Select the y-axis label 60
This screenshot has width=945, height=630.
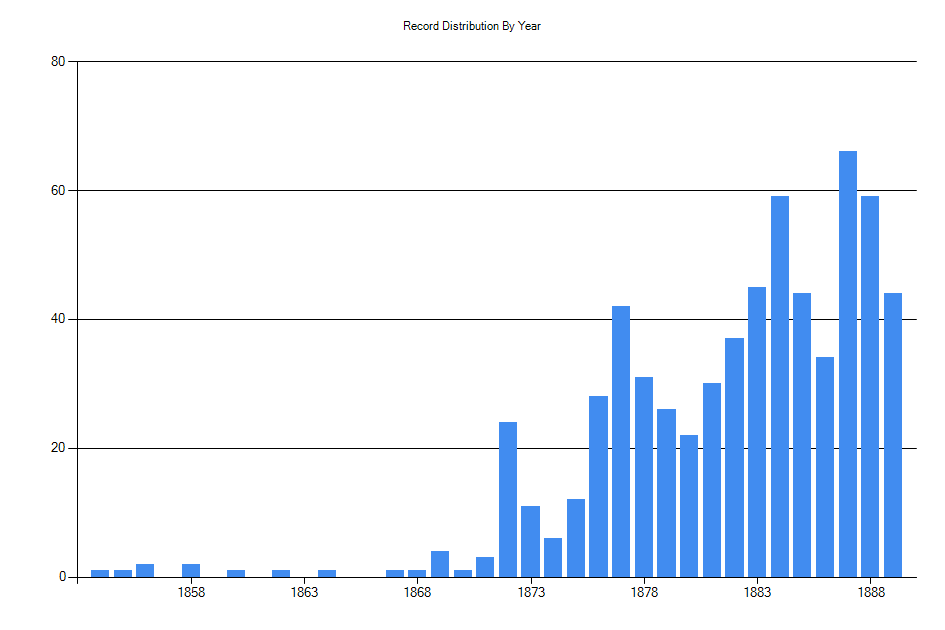coord(58,191)
